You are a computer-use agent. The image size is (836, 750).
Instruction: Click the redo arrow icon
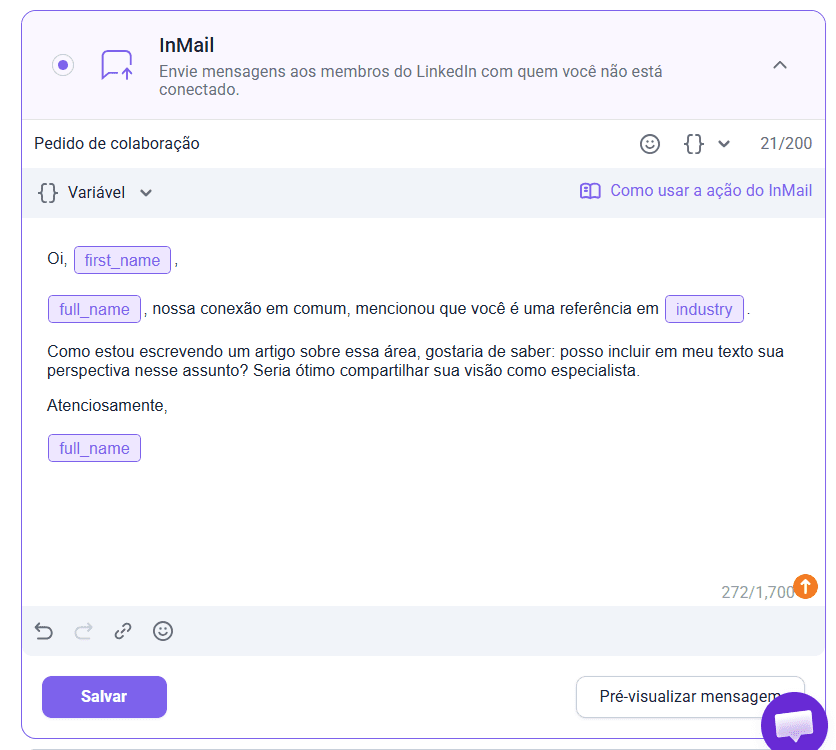84,631
